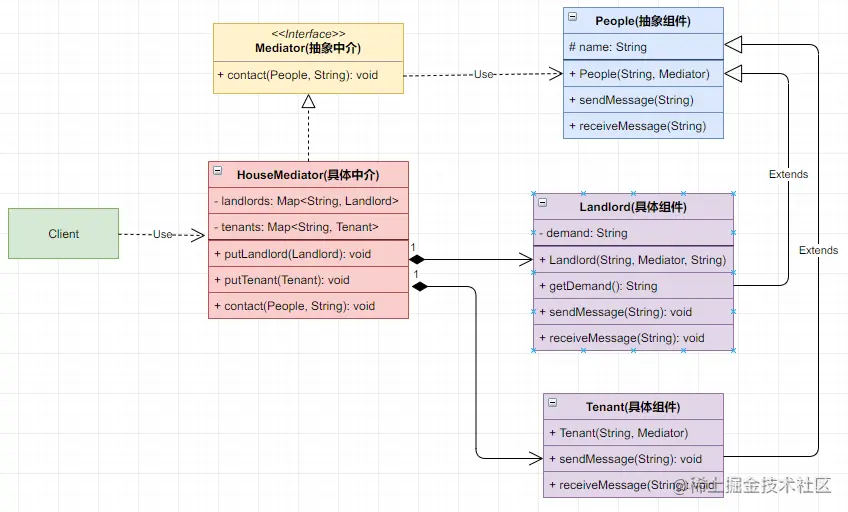Viewport: 848px width, 512px height.
Task: Click getDemand(): String method
Action: (633, 285)
